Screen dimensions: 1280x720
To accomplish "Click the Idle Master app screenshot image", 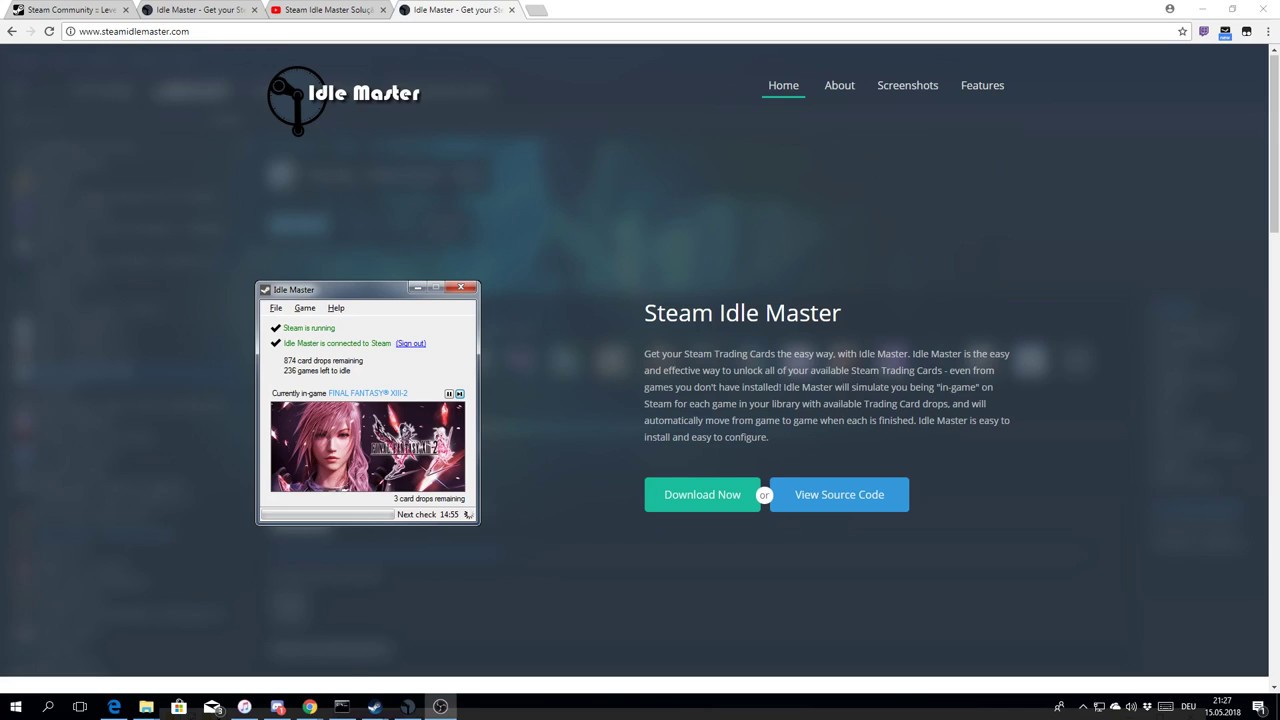I will [368, 403].
